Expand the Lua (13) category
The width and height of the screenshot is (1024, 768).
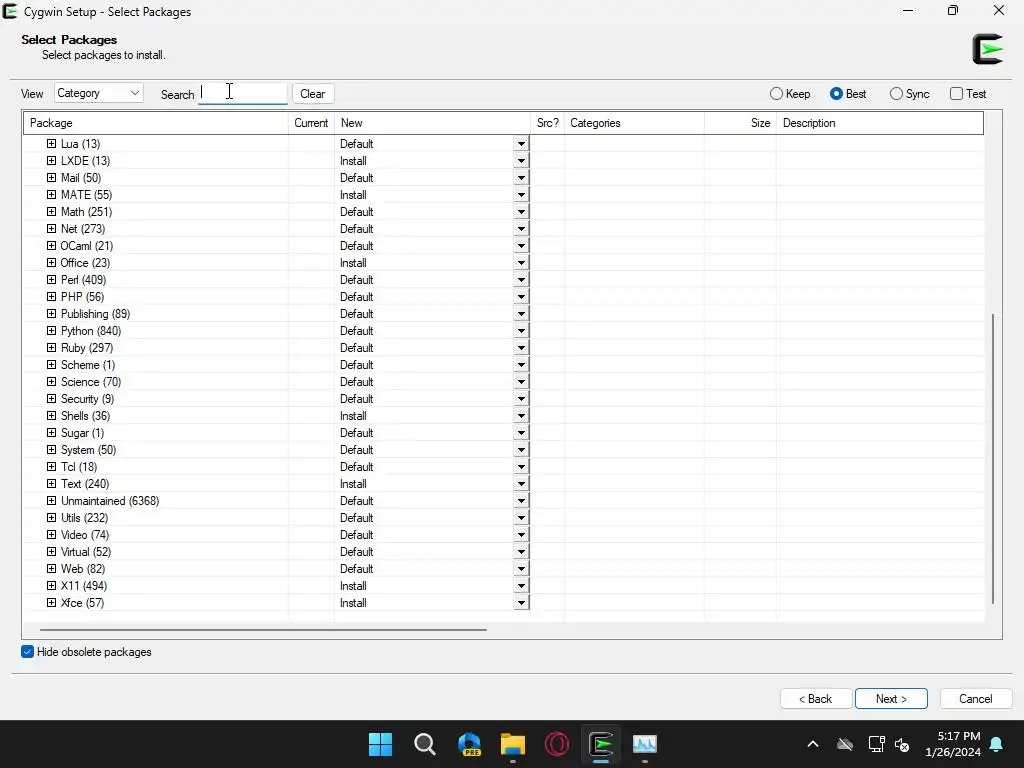[x=52, y=144]
